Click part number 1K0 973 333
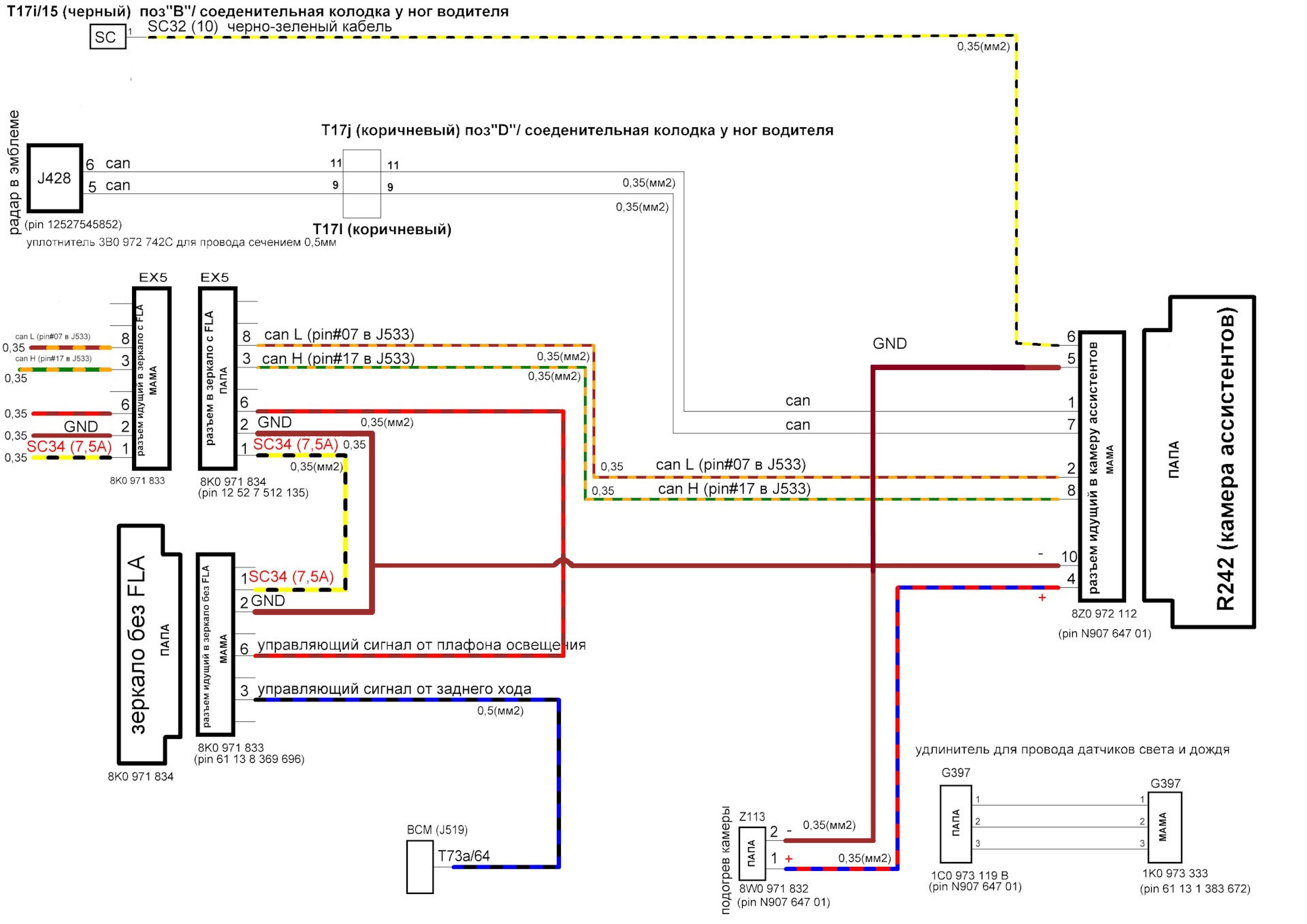This screenshot has width=1307, height=924. pos(1174,873)
